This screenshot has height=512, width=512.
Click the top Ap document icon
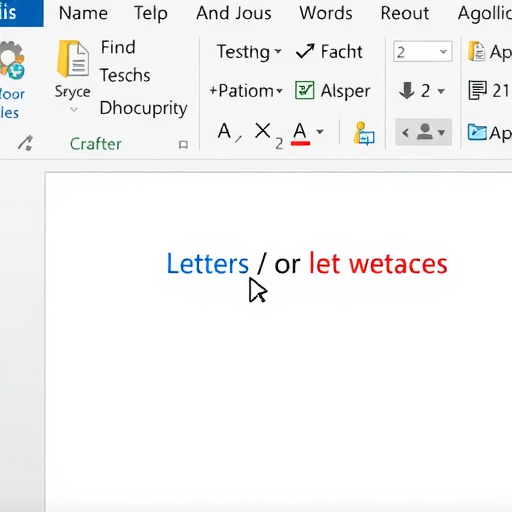477,51
